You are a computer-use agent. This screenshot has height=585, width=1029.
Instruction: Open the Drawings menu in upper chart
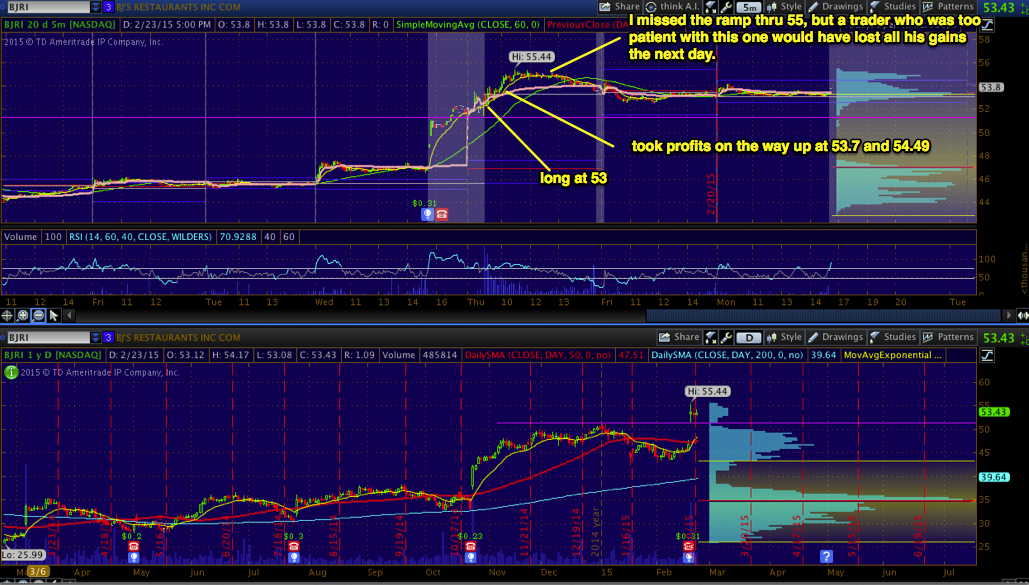tap(835, 6)
